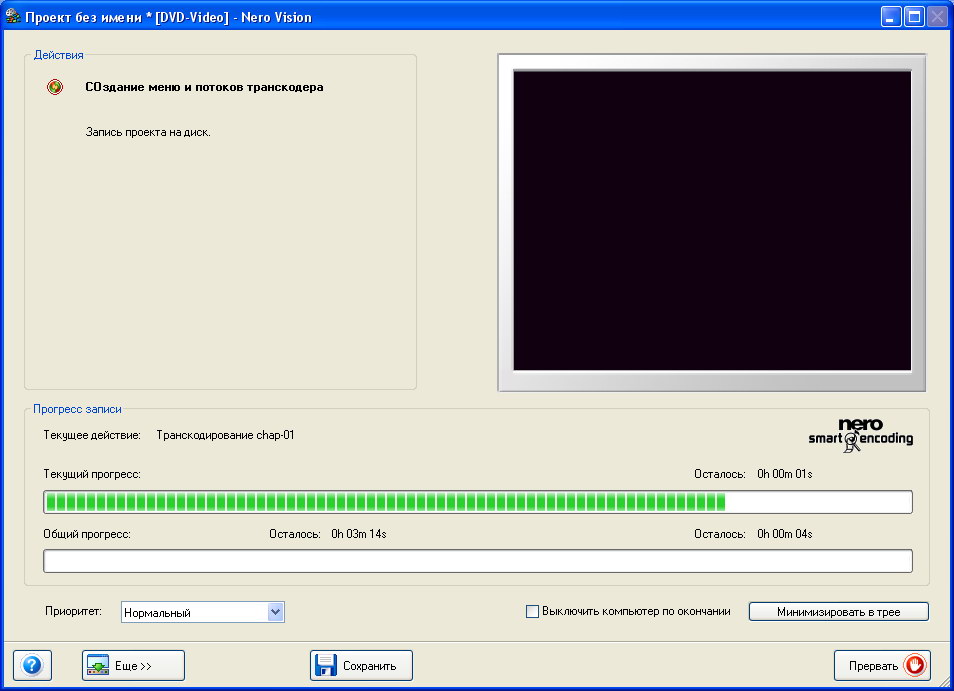
Task: Click the help question mark button
Action: pos(32,665)
